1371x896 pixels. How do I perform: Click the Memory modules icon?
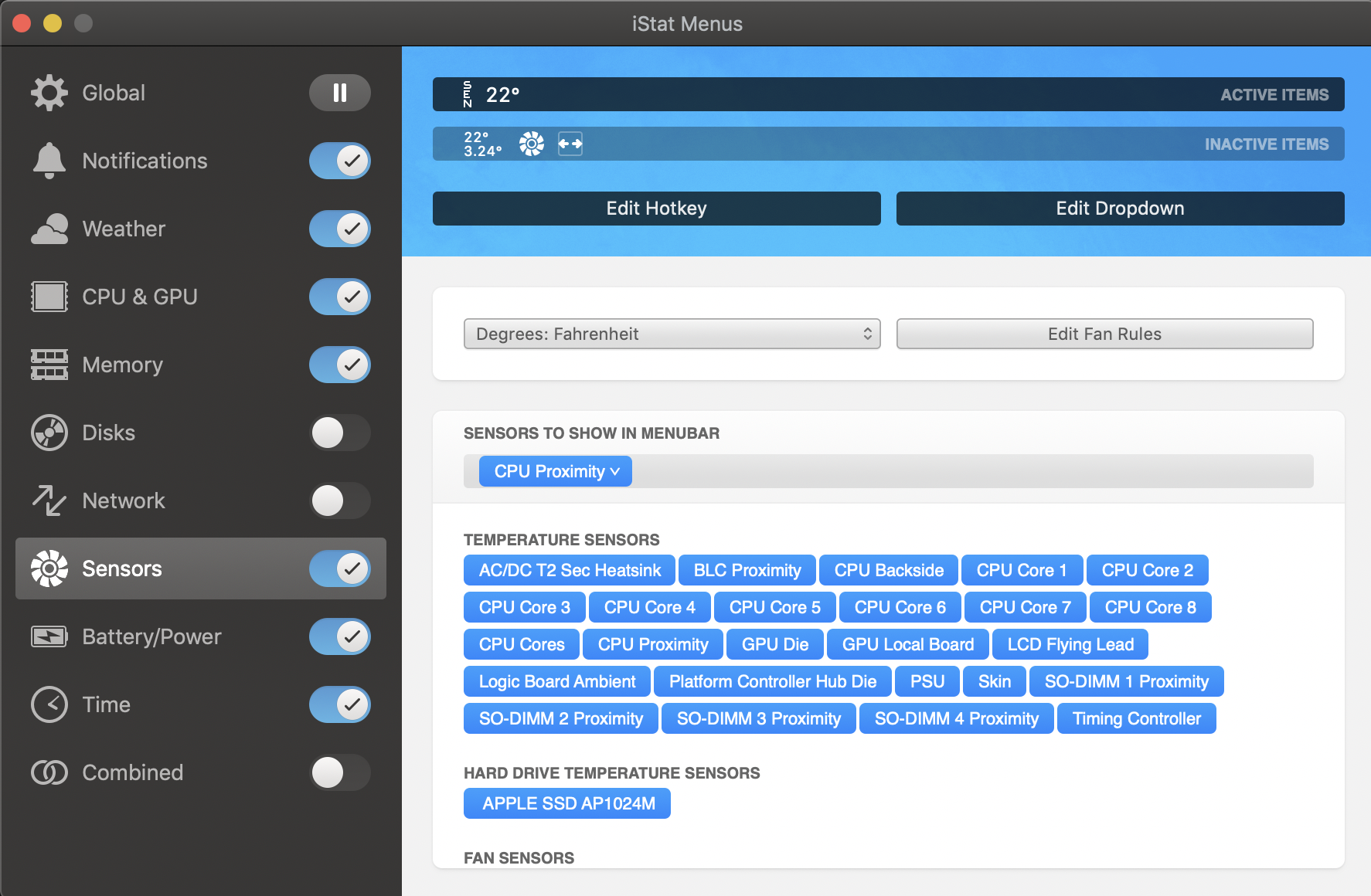tap(49, 365)
